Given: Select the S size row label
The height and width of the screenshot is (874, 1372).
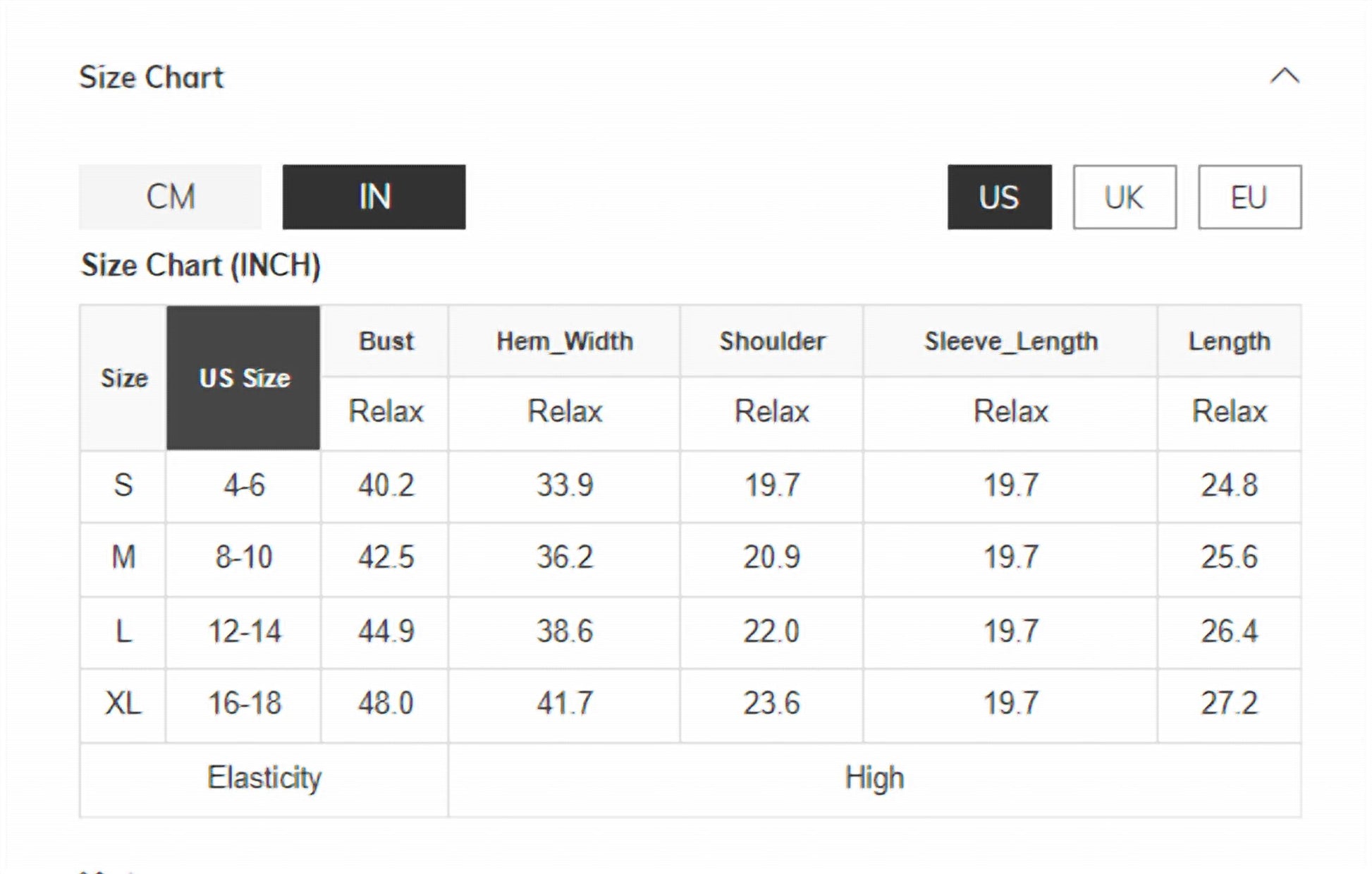Looking at the screenshot, I should (x=123, y=485).
